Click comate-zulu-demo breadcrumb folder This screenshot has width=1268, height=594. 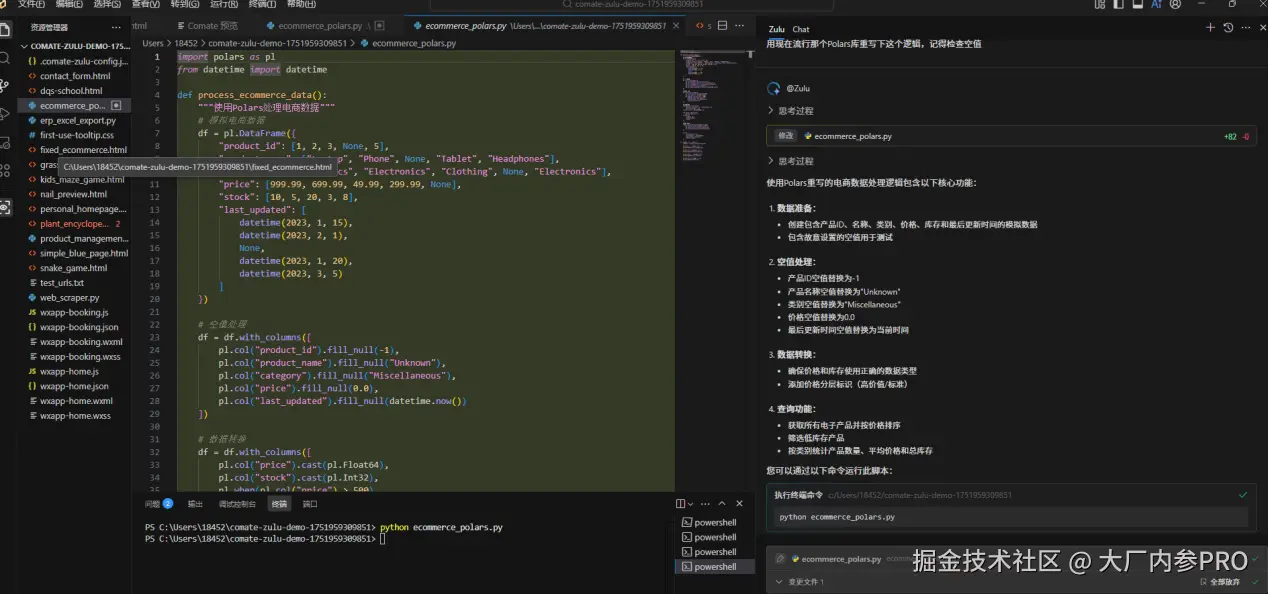coord(278,44)
